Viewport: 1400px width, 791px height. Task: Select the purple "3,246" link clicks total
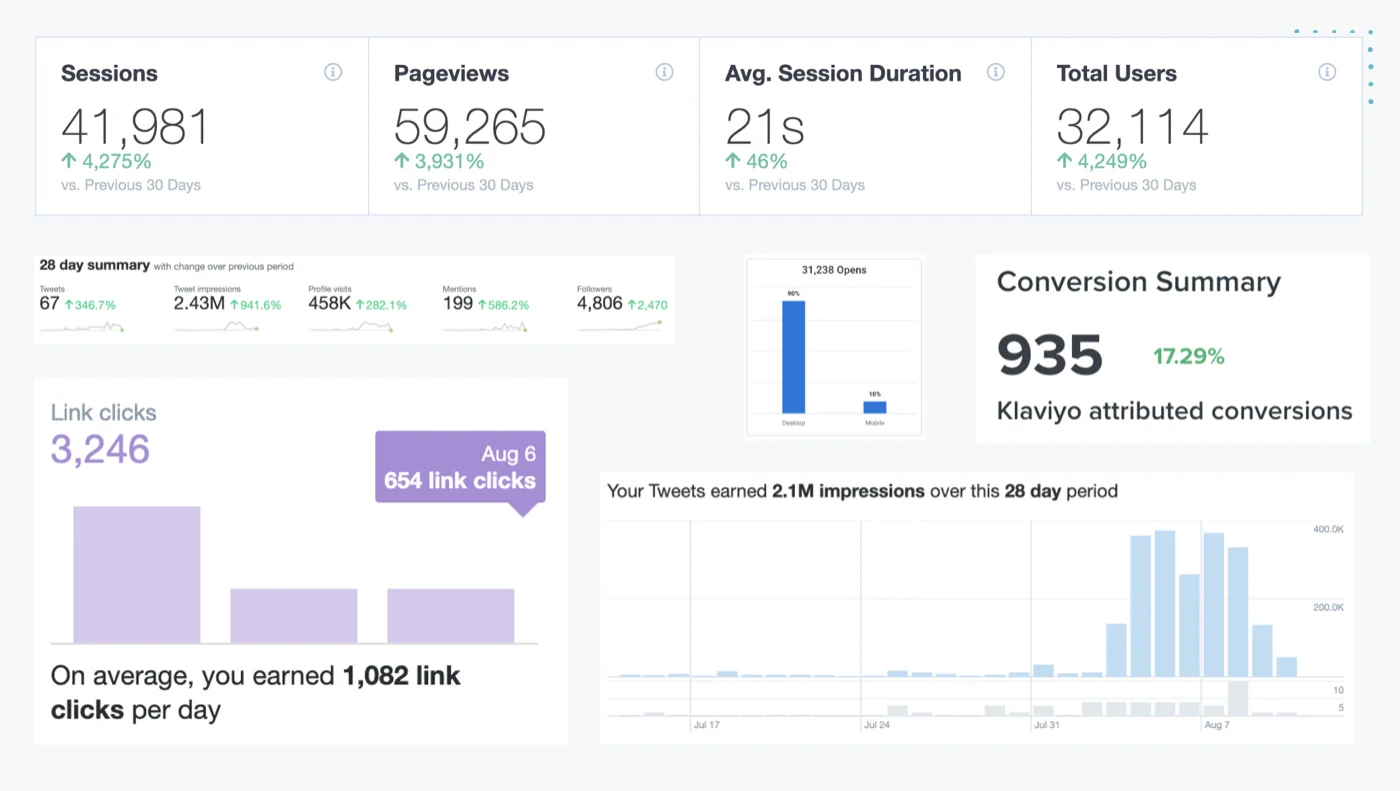(100, 450)
